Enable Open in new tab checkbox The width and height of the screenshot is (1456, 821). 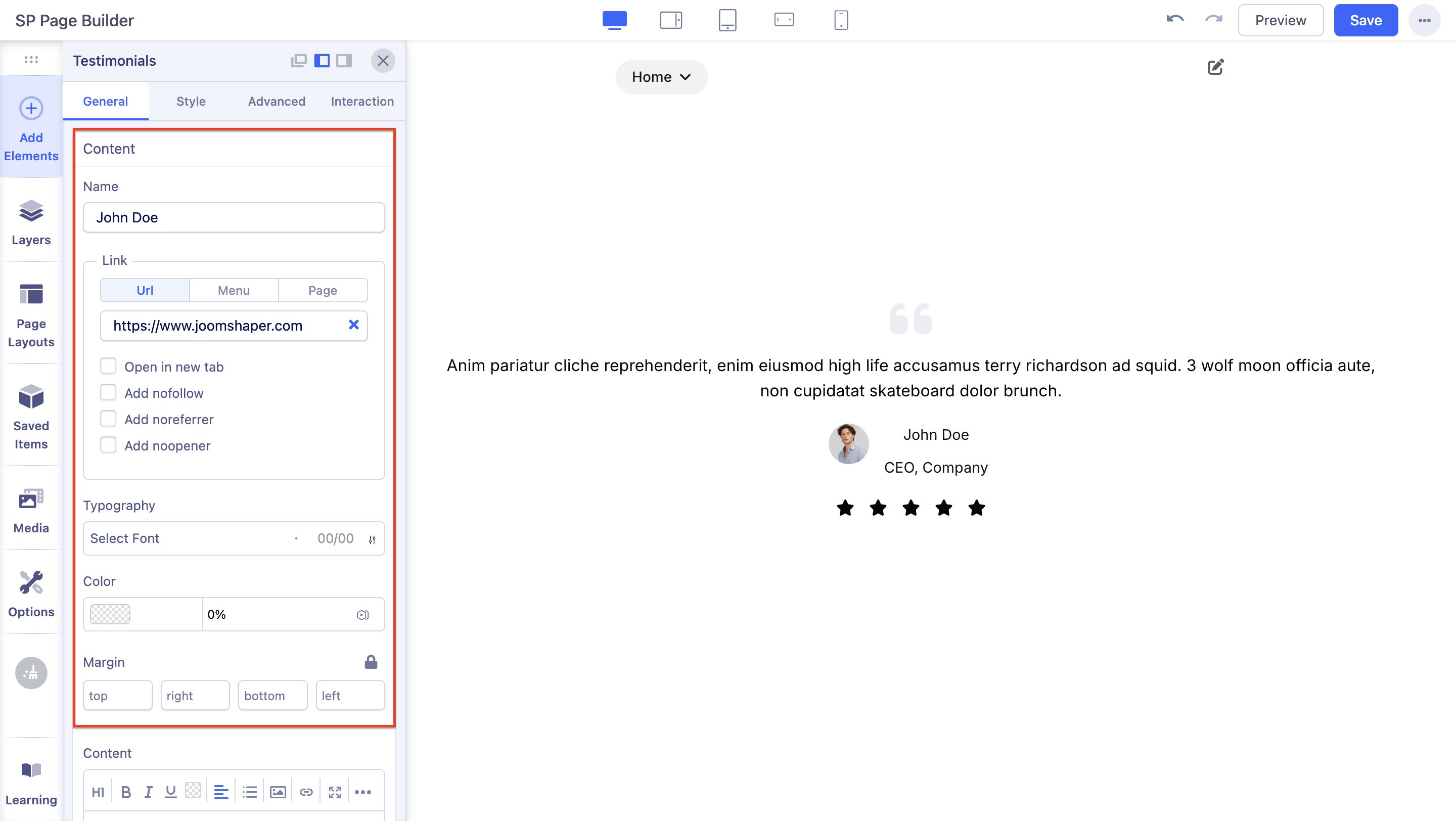click(x=108, y=366)
